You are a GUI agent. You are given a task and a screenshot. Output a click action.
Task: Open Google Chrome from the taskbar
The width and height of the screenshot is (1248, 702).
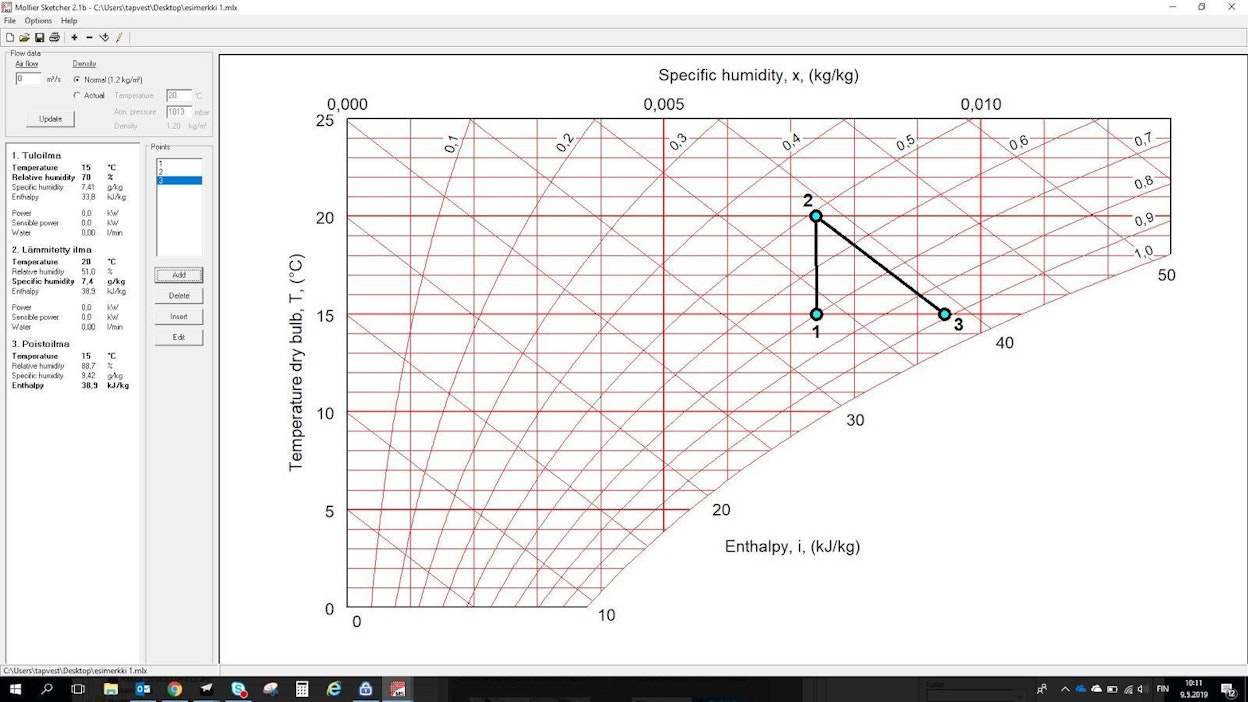175,689
